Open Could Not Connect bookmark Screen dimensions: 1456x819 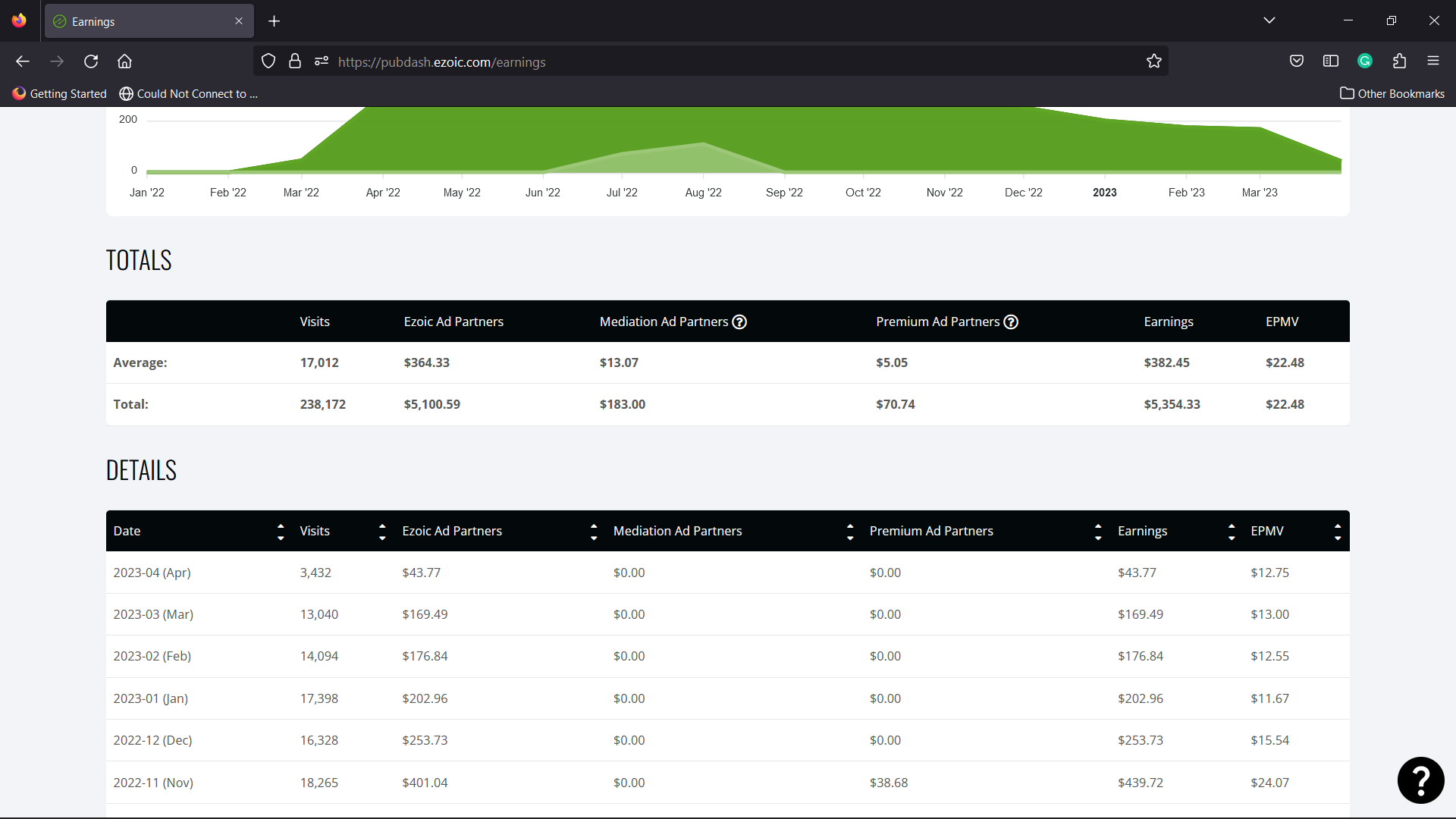click(x=189, y=94)
